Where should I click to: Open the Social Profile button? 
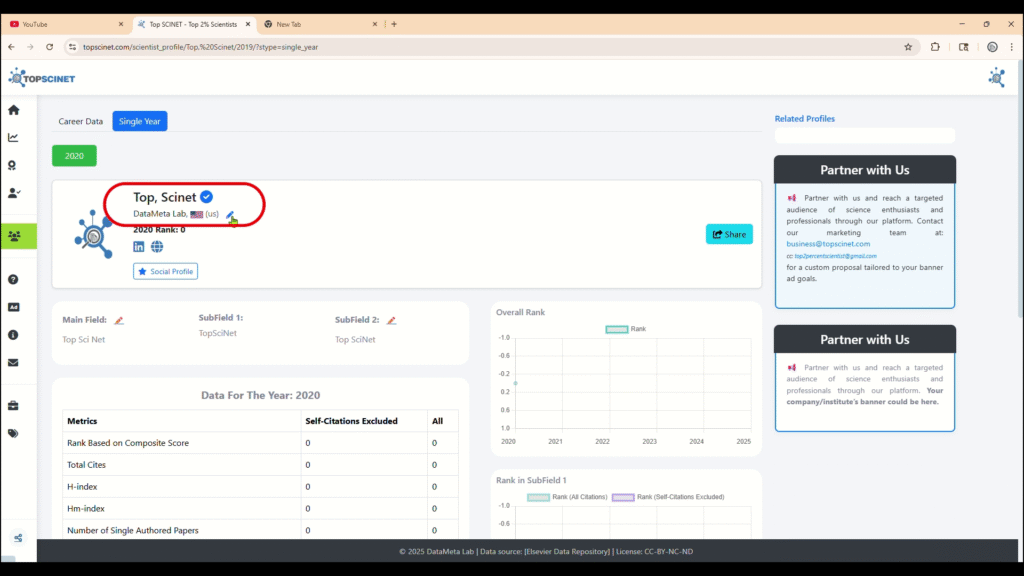pos(165,271)
